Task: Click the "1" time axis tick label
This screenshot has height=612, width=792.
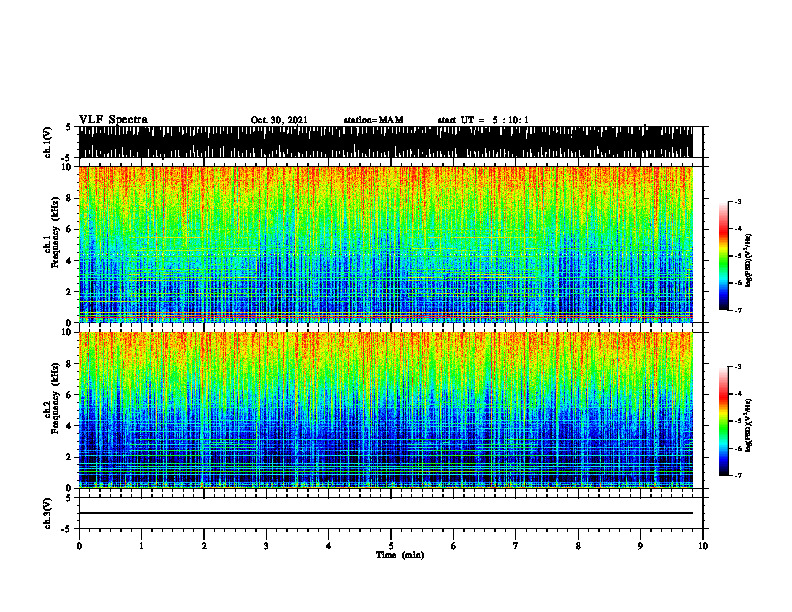Action: click(141, 546)
